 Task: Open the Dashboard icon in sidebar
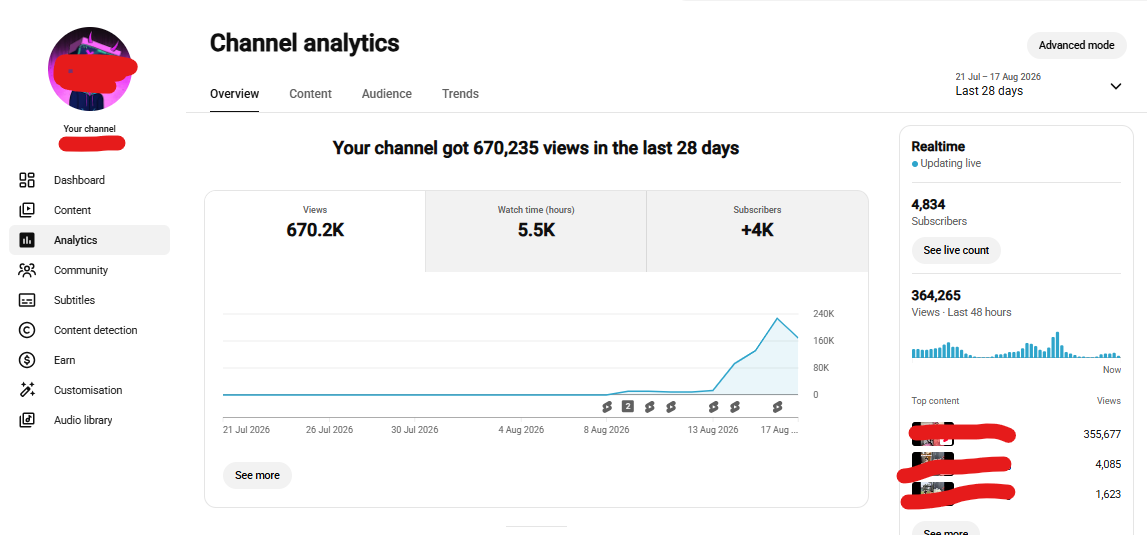[x=27, y=180]
